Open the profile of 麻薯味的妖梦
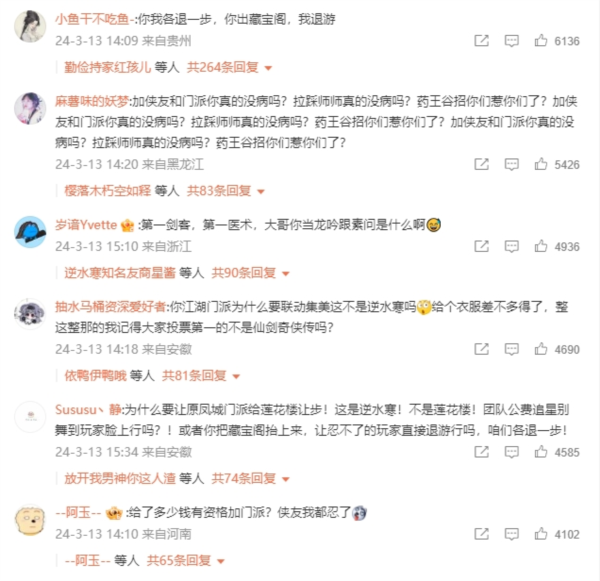Image resolution: width=600 pixels, height=581 pixels. click(x=92, y=101)
